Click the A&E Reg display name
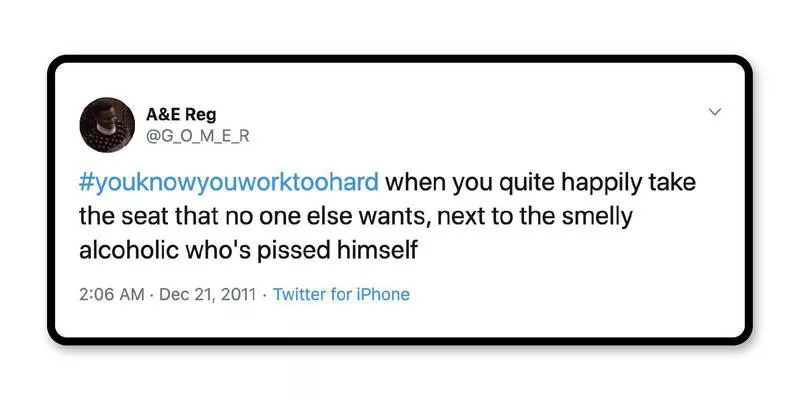This screenshot has height=400, width=800. 173,114
